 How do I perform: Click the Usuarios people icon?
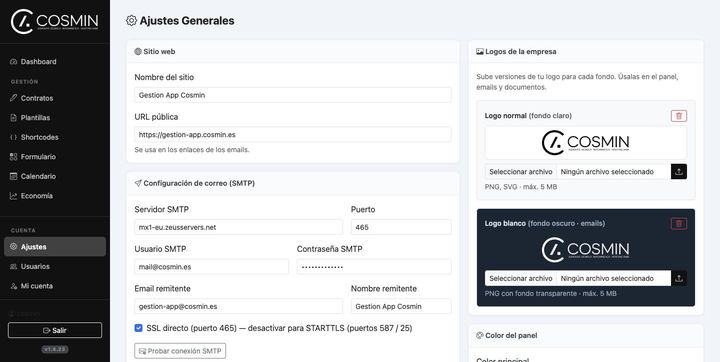13,266
